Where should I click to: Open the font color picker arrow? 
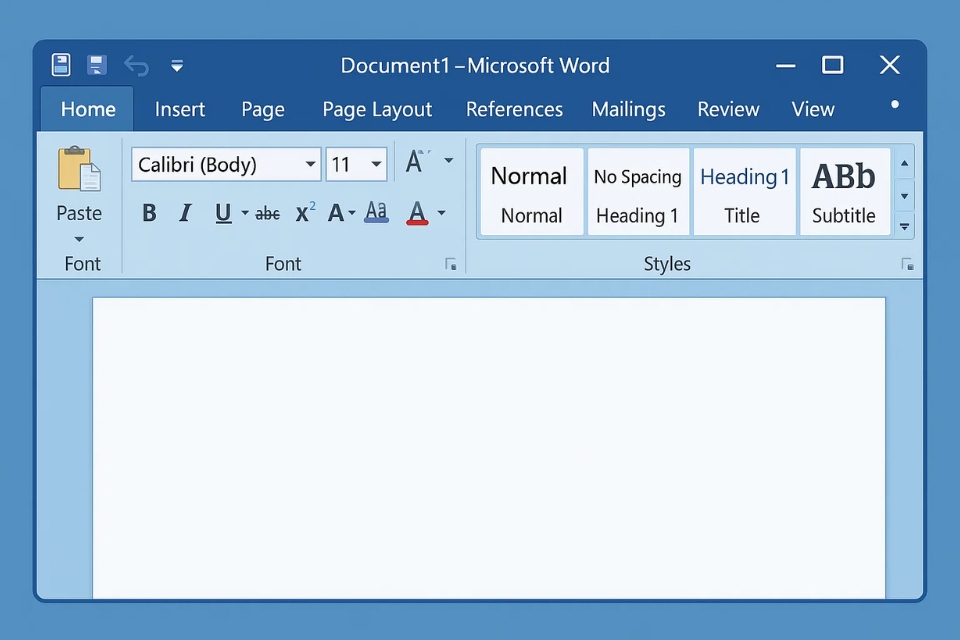point(440,212)
